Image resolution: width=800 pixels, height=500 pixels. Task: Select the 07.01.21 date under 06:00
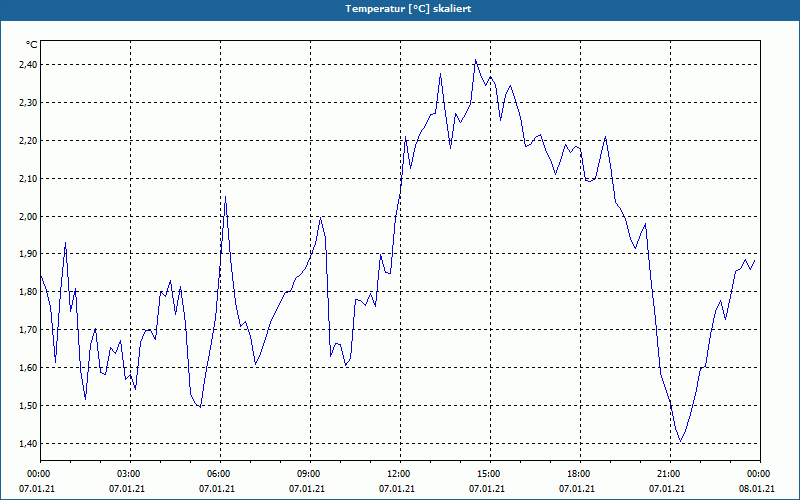point(217,489)
